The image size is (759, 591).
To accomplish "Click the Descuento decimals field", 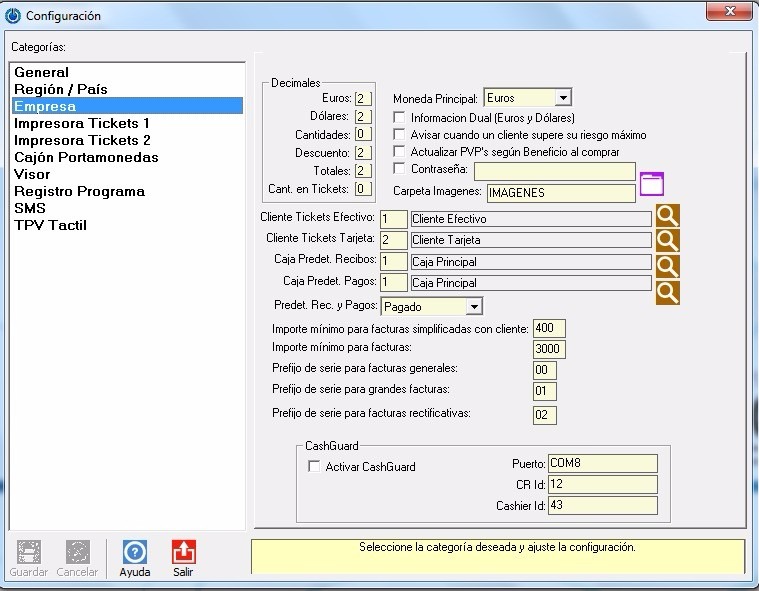I will pos(363,152).
